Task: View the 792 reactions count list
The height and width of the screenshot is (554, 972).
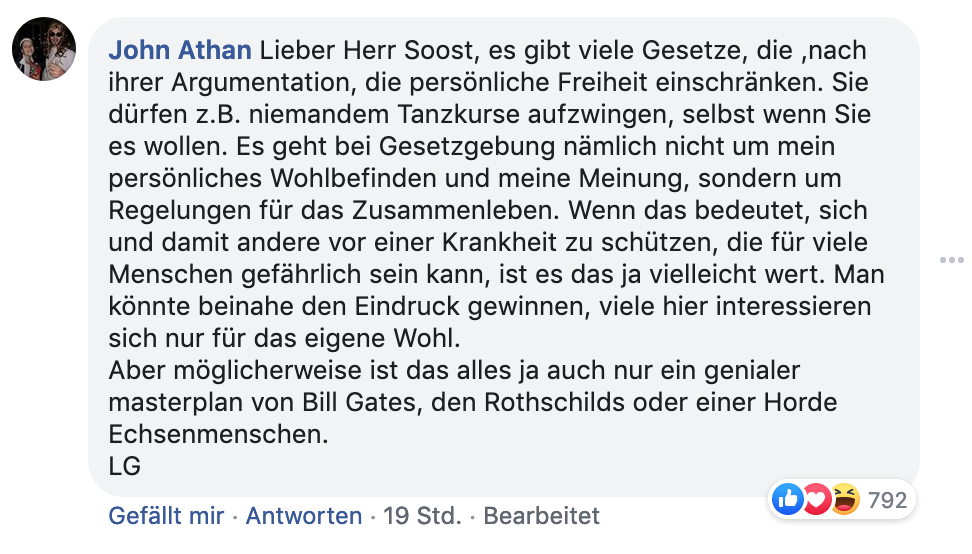Action: click(x=887, y=499)
